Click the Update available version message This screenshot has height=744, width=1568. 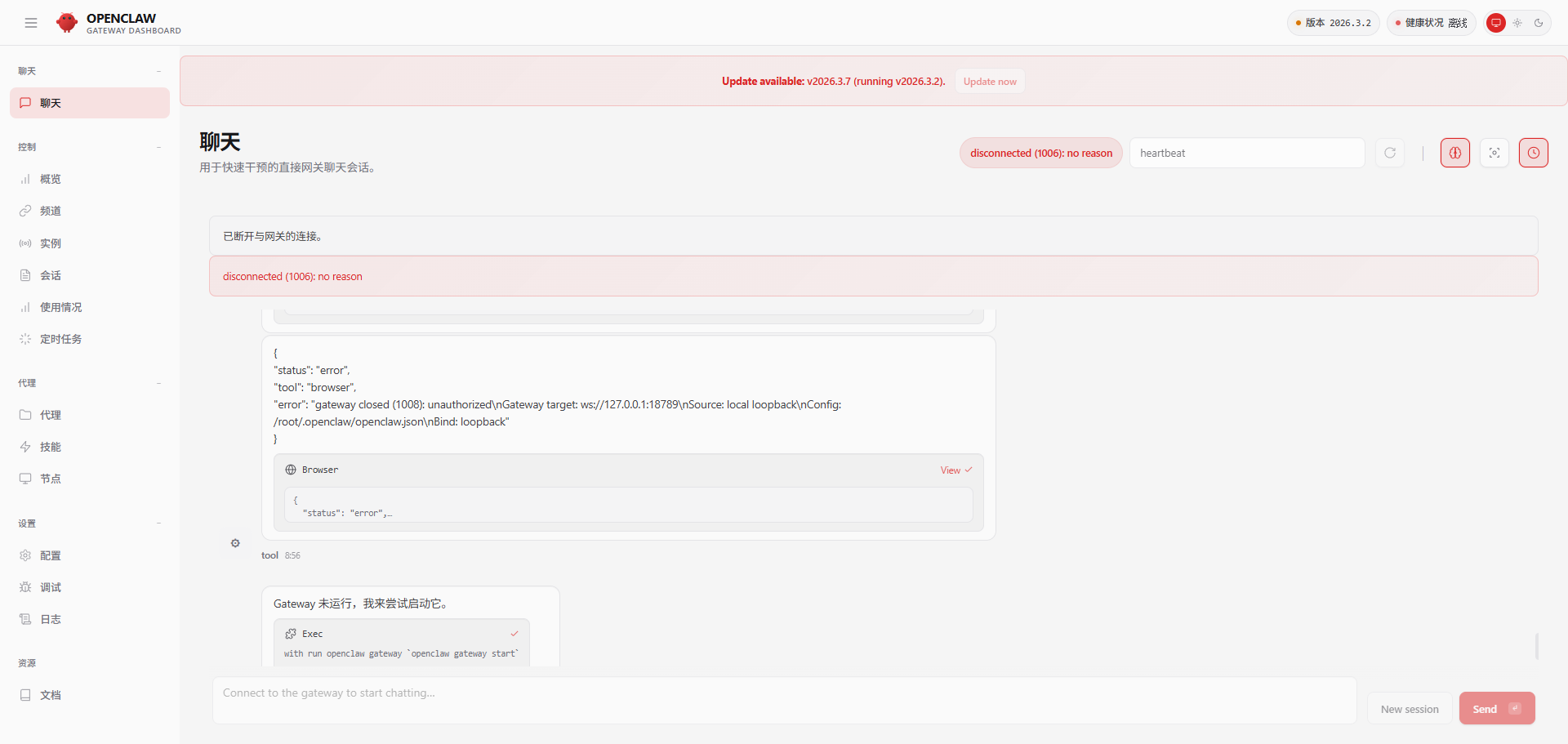pyautogui.click(x=833, y=82)
